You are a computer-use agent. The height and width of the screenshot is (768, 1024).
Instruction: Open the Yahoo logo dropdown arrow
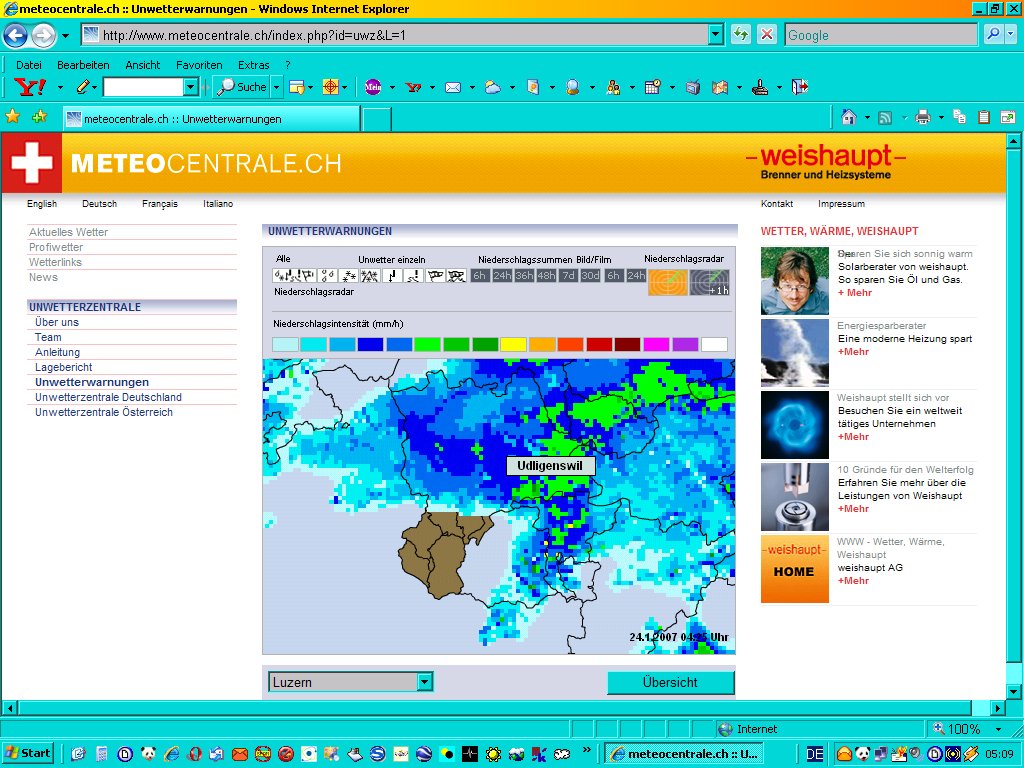[60, 88]
